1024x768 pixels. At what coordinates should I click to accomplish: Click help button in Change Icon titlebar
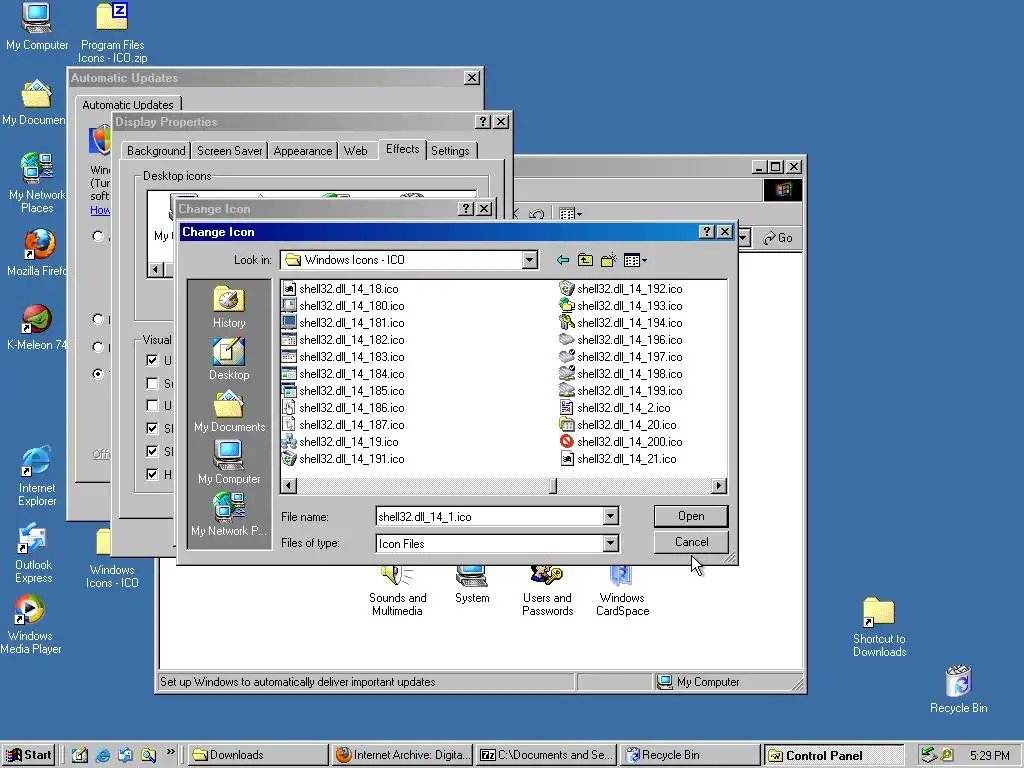[707, 232]
